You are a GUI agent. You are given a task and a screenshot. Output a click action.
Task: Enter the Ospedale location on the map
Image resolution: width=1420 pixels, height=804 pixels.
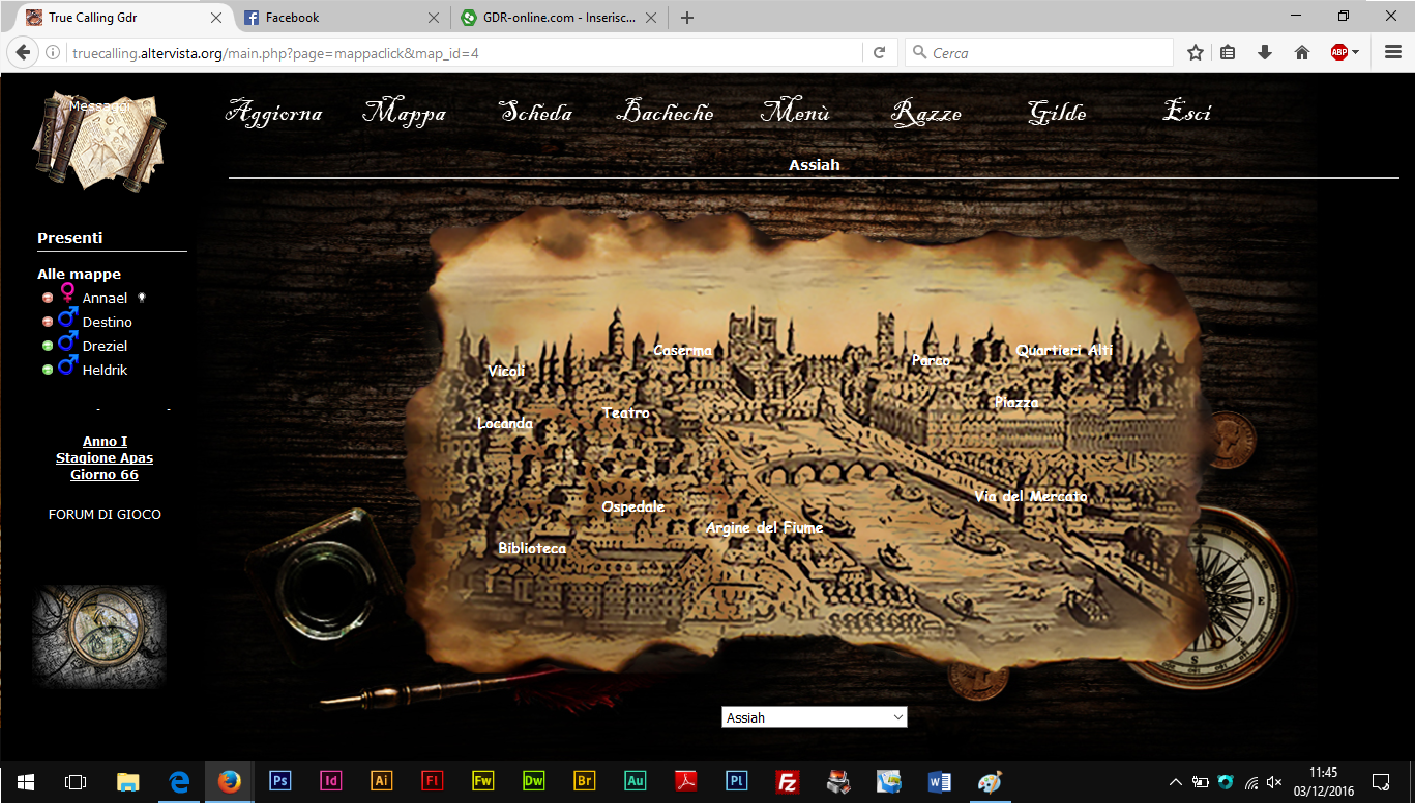coord(633,507)
